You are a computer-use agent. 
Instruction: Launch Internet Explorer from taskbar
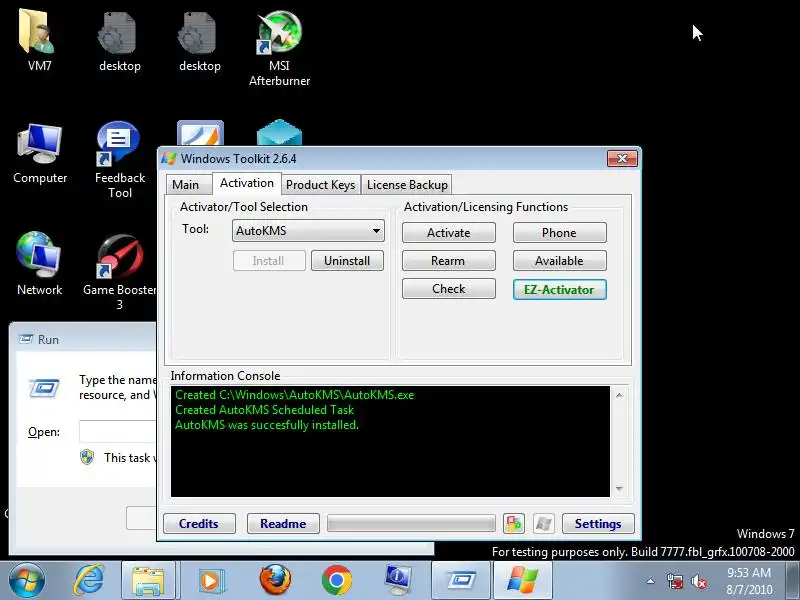point(89,581)
